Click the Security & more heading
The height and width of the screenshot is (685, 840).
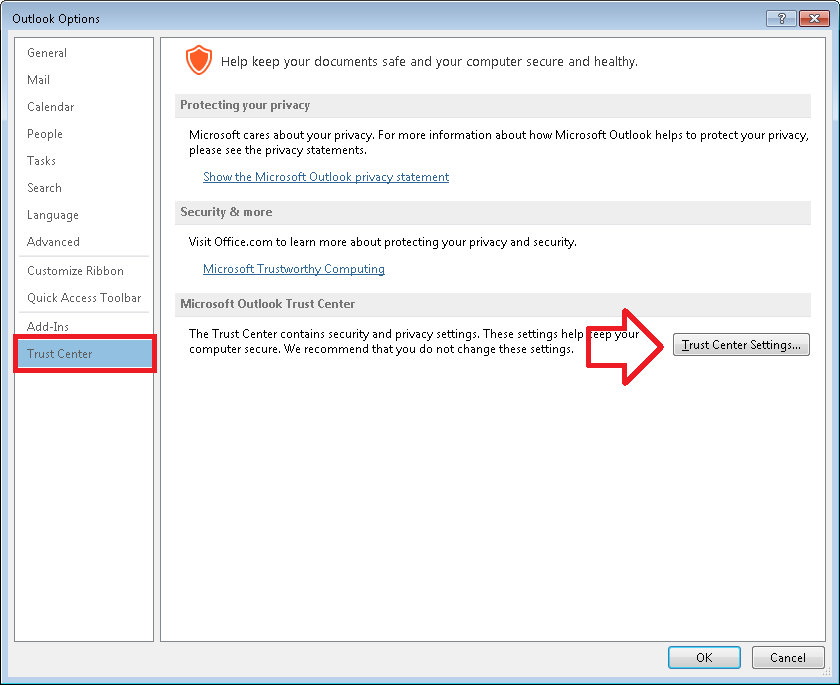point(226,212)
